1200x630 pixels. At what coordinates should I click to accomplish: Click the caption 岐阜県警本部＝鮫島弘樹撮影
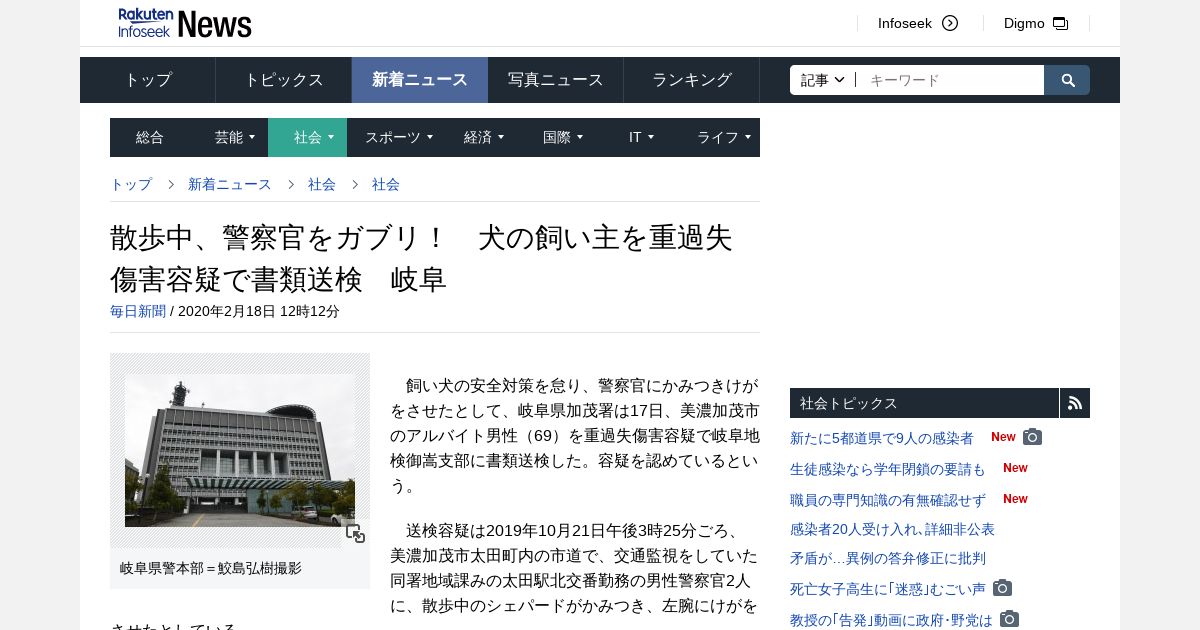click(210, 568)
